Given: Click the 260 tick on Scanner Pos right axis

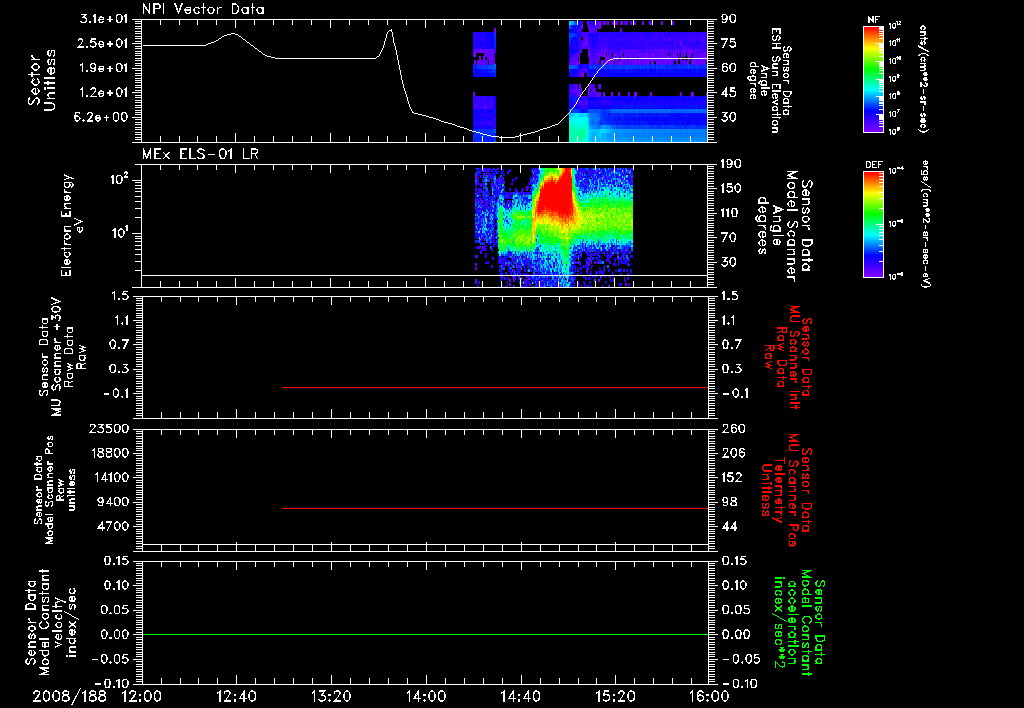Looking at the screenshot, I should click(733, 428).
